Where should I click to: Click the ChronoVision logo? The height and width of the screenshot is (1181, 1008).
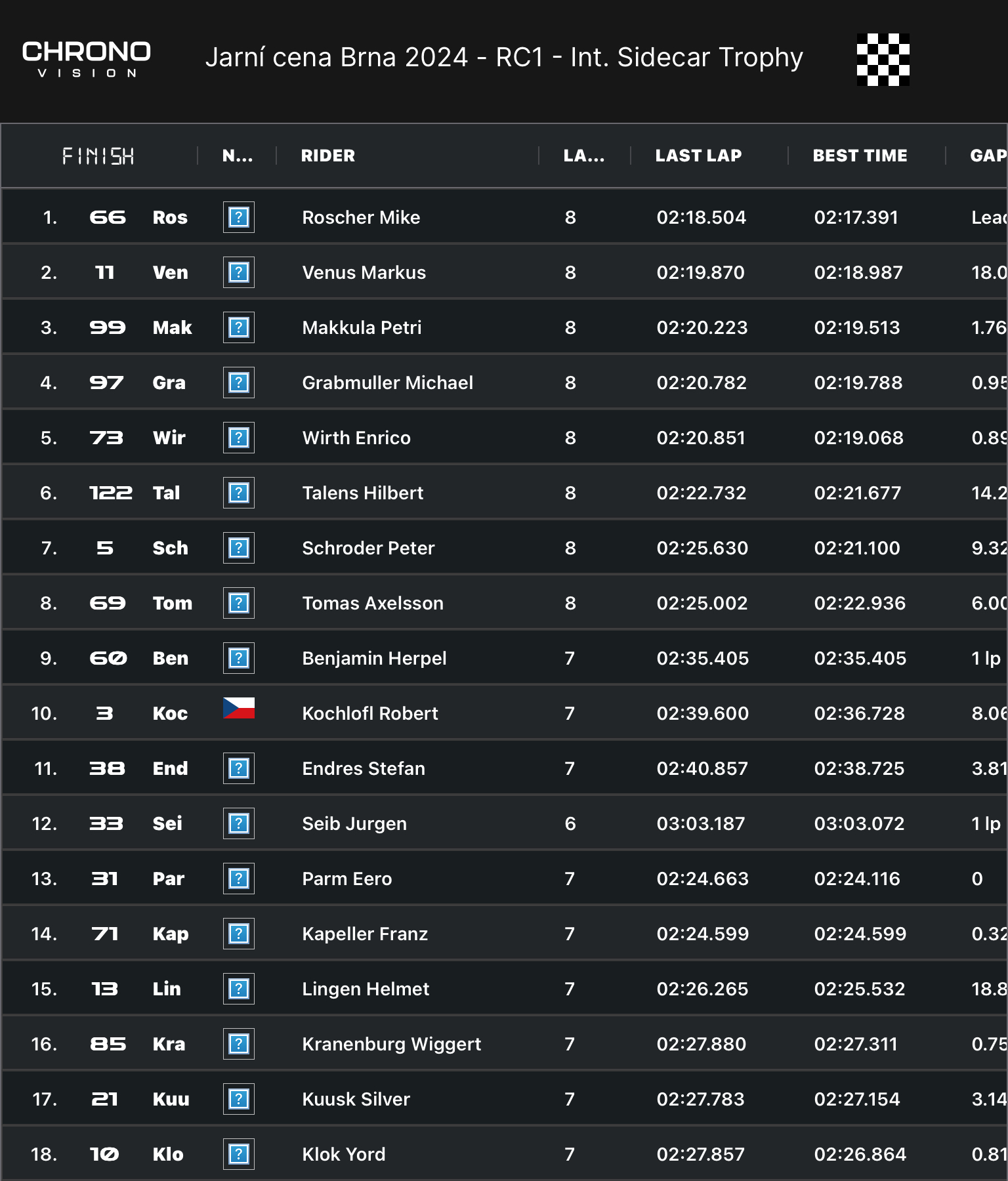click(86, 59)
